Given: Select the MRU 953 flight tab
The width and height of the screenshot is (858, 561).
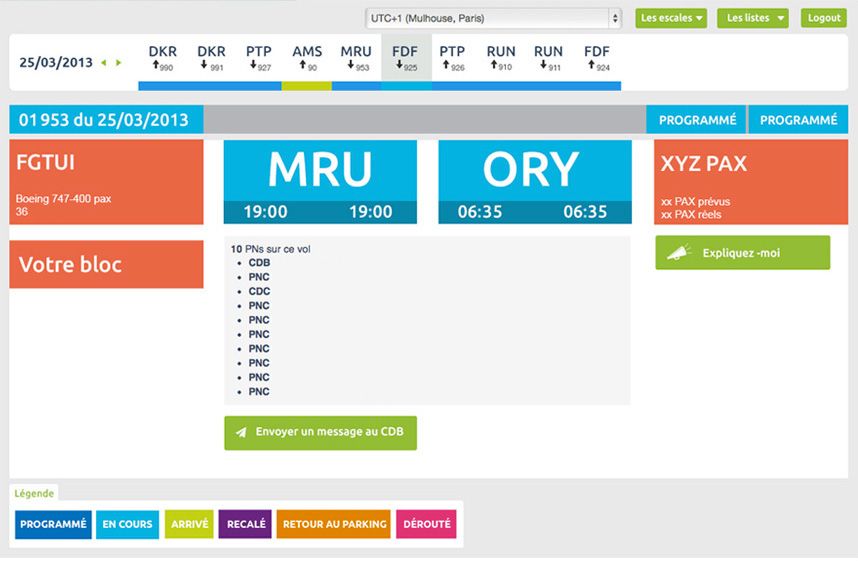Looking at the screenshot, I should [x=355, y=58].
